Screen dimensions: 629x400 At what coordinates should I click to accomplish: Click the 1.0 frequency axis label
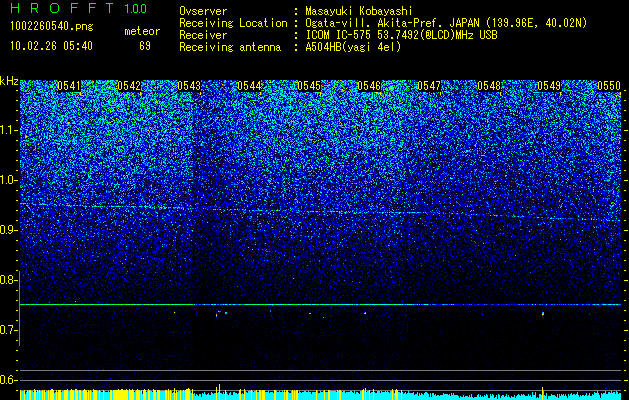coord(8,180)
